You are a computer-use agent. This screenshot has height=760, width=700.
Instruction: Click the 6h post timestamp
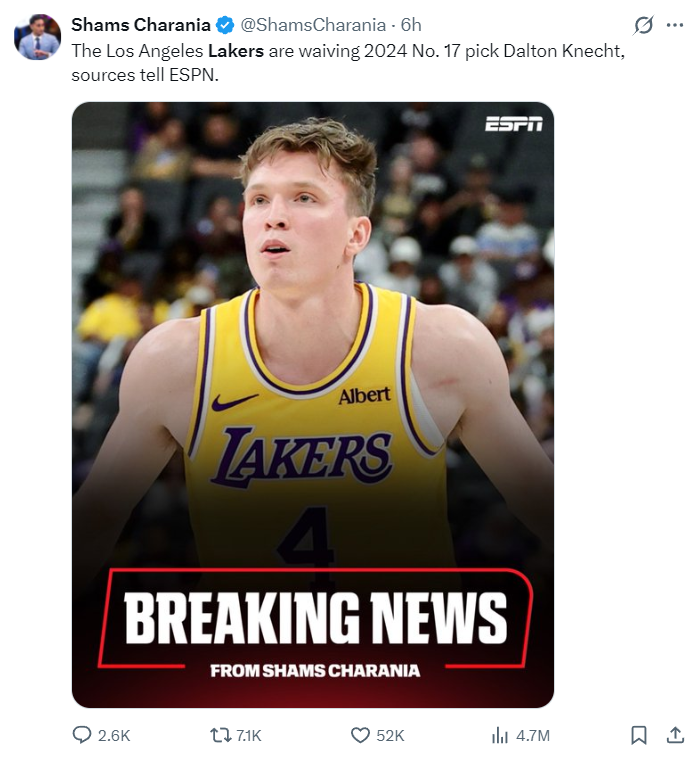pyautogui.click(x=411, y=25)
